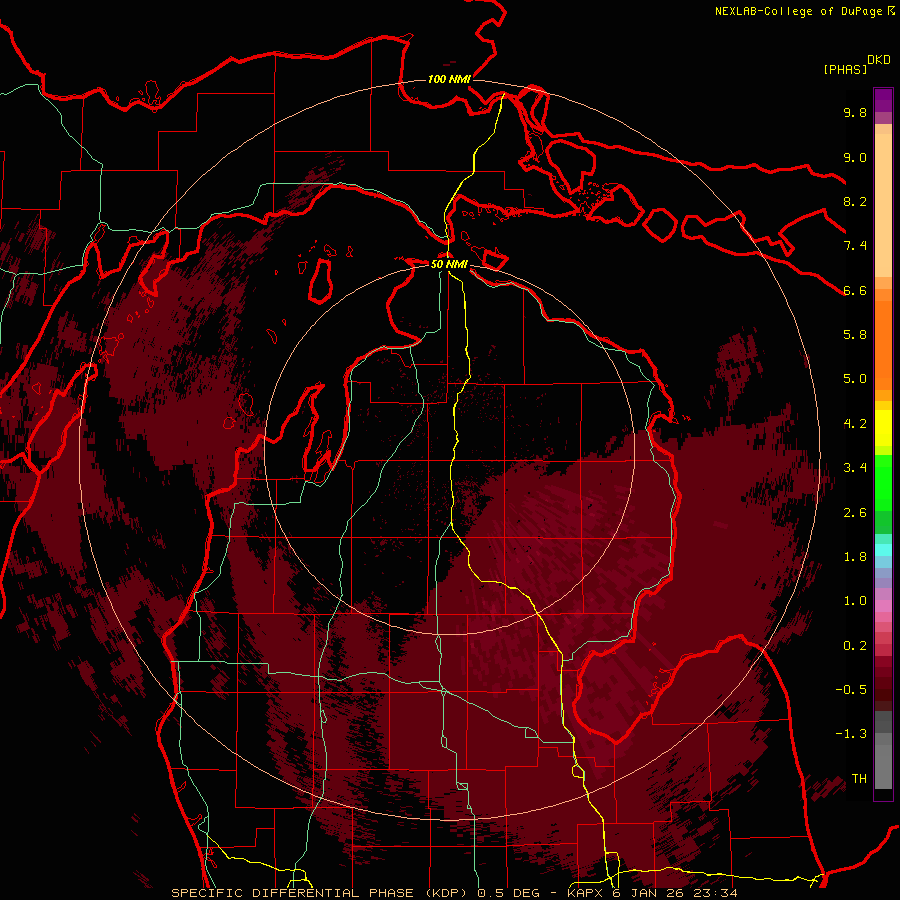Click the 'TH' threshold label on legend
This screenshot has height=900, width=900.
tap(859, 779)
